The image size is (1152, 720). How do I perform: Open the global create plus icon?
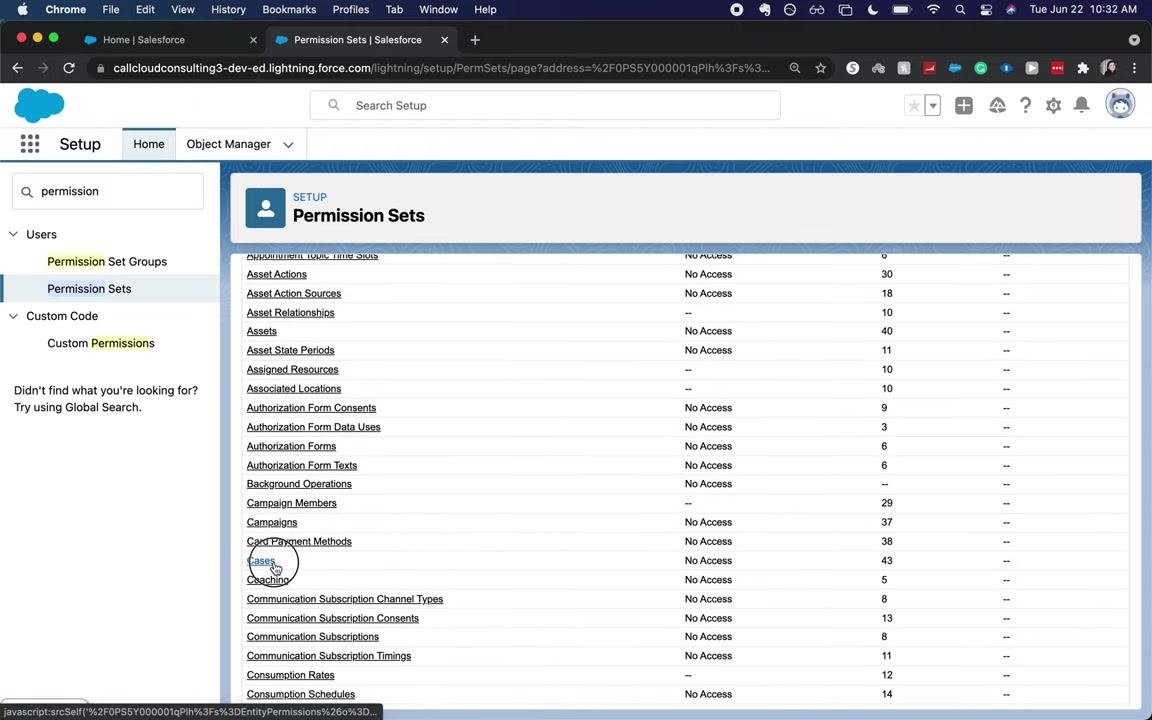point(963,106)
